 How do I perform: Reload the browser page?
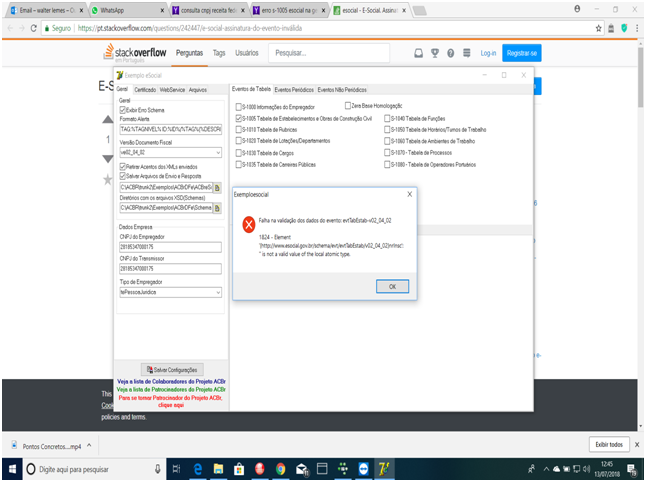[34, 28]
